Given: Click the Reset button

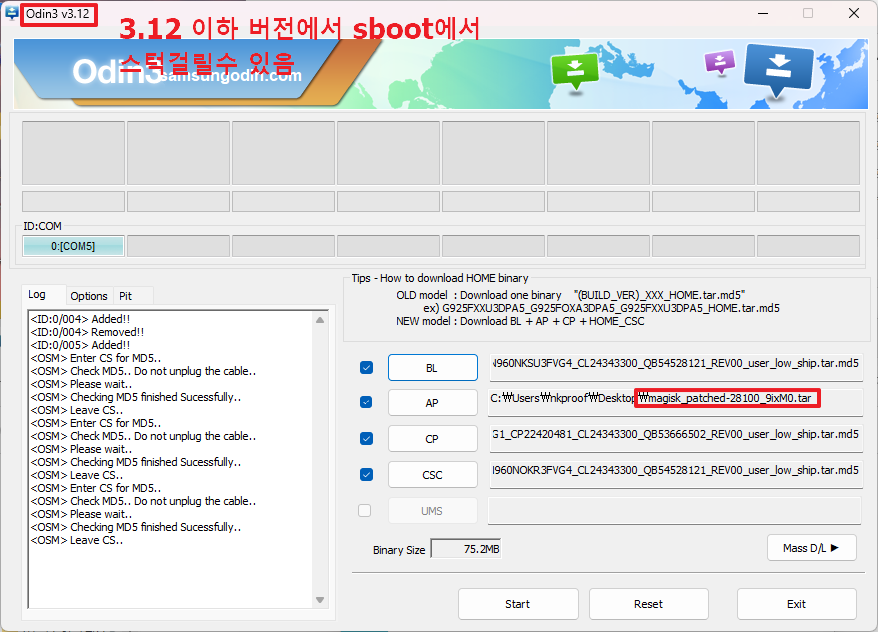Looking at the screenshot, I should tap(648, 604).
